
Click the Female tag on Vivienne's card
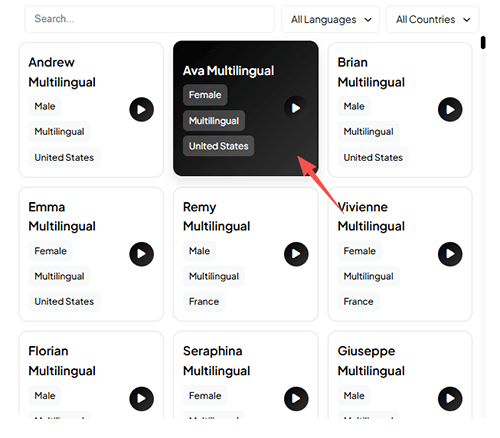360,251
